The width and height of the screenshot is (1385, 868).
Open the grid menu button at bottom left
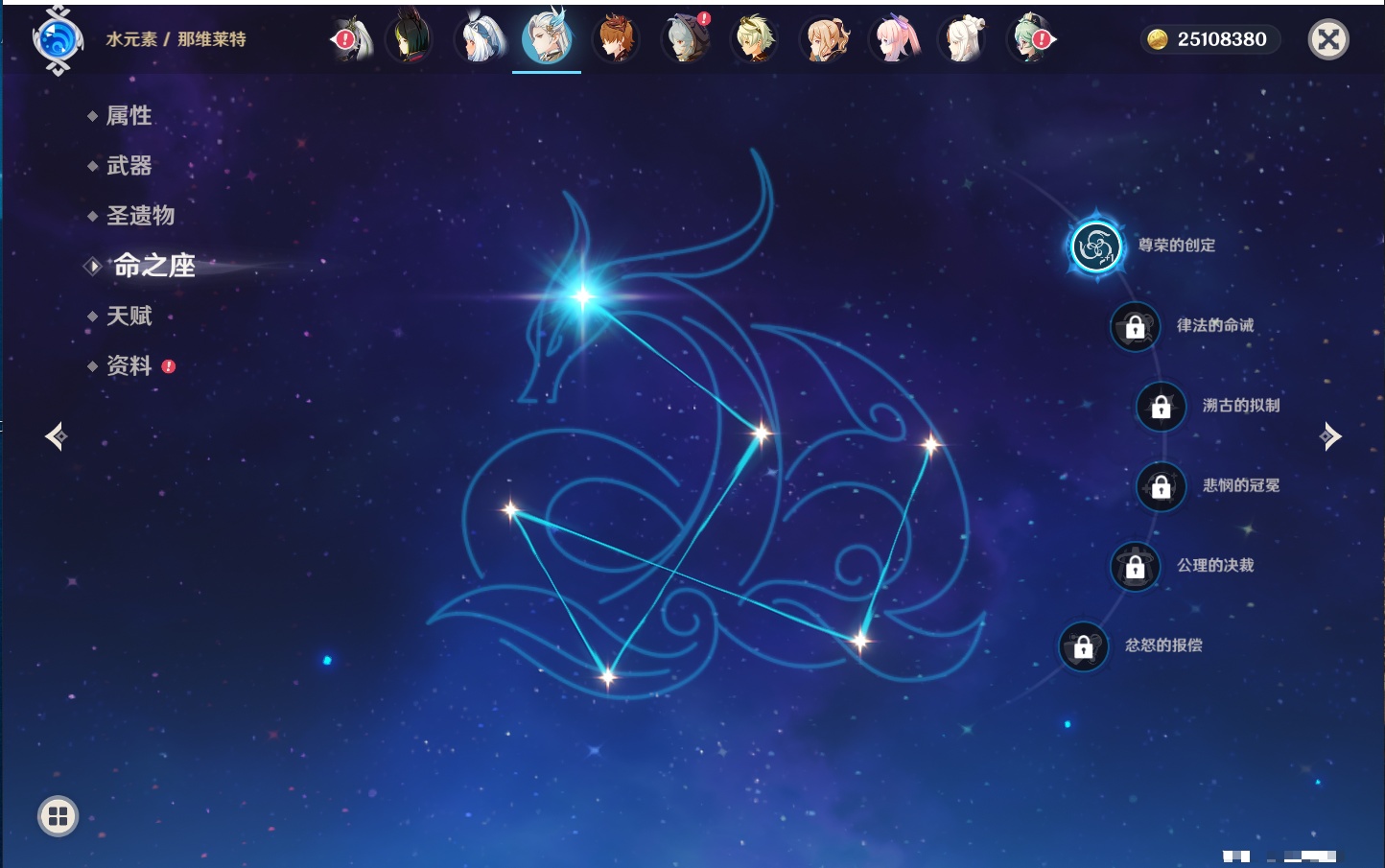click(x=58, y=816)
